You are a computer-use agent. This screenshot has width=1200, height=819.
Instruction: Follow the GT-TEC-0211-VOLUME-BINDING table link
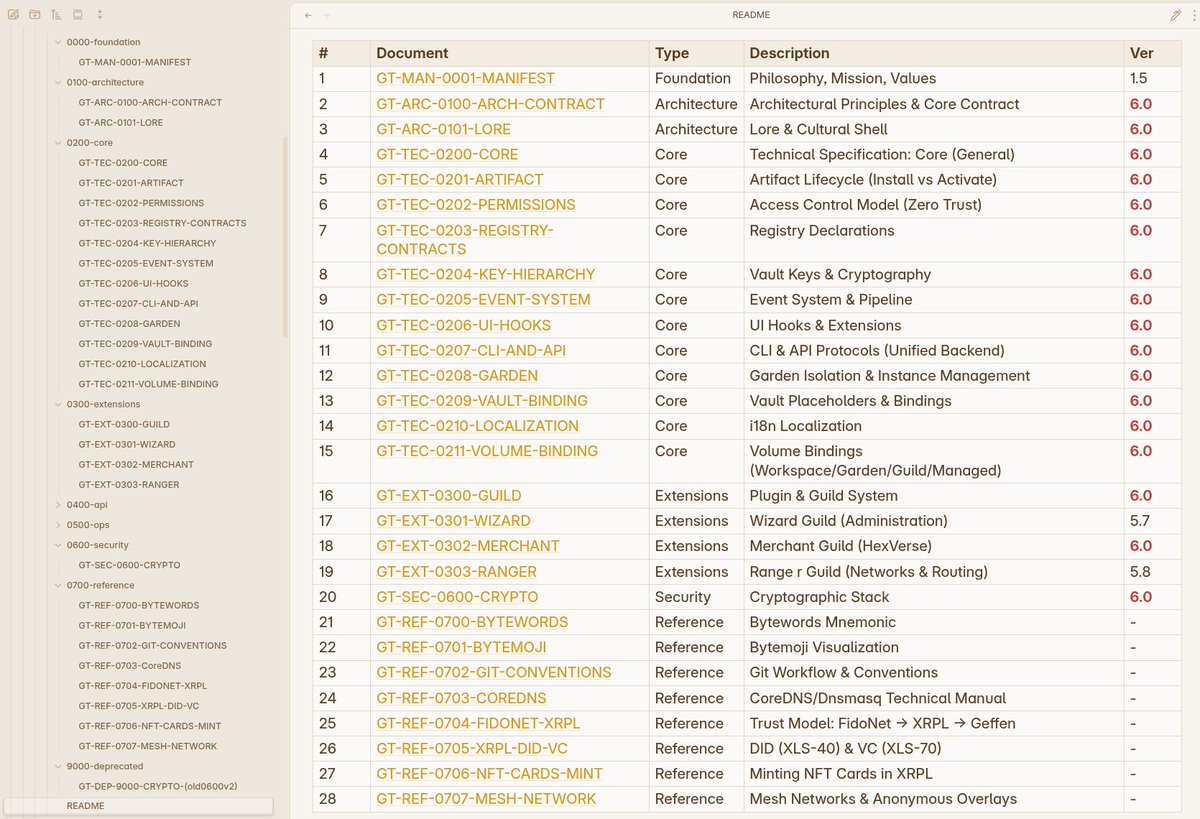pos(487,451)
